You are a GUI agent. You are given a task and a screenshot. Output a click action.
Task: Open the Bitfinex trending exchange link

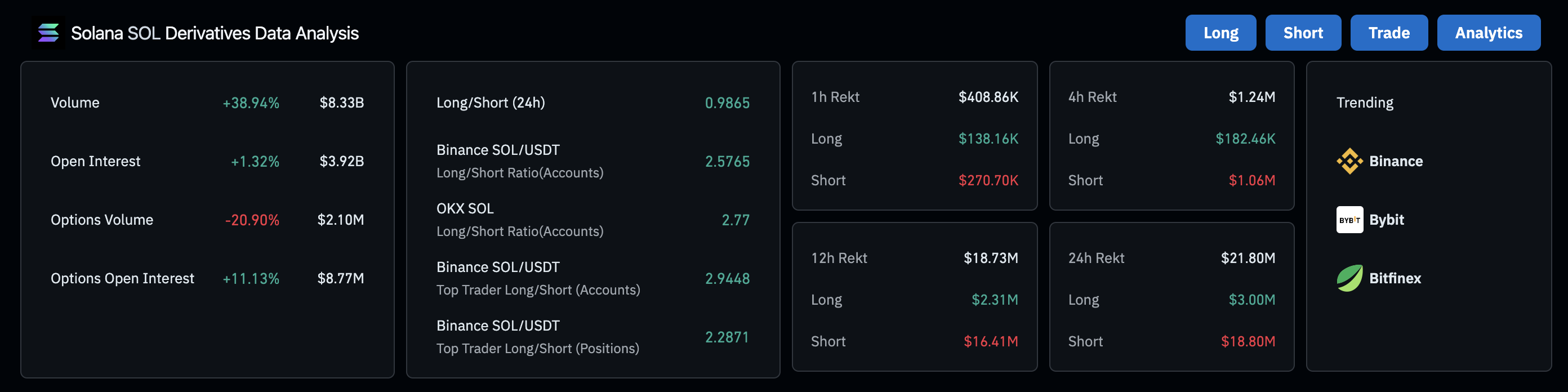click(1395, 278)
